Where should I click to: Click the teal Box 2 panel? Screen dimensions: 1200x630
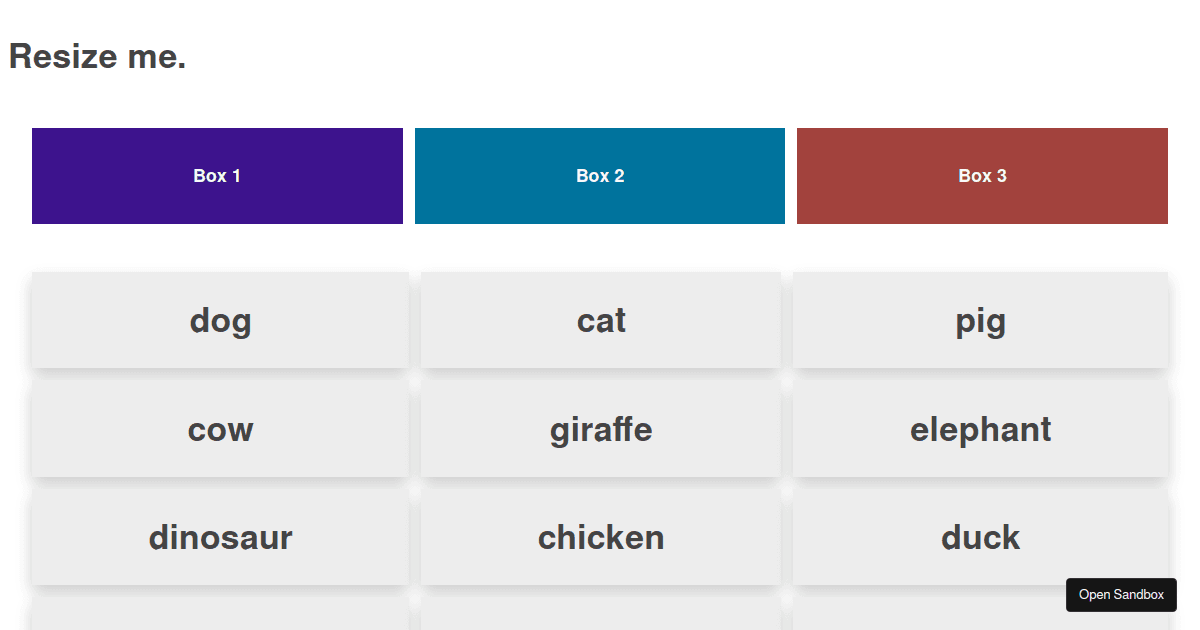[x=599, y=175]
